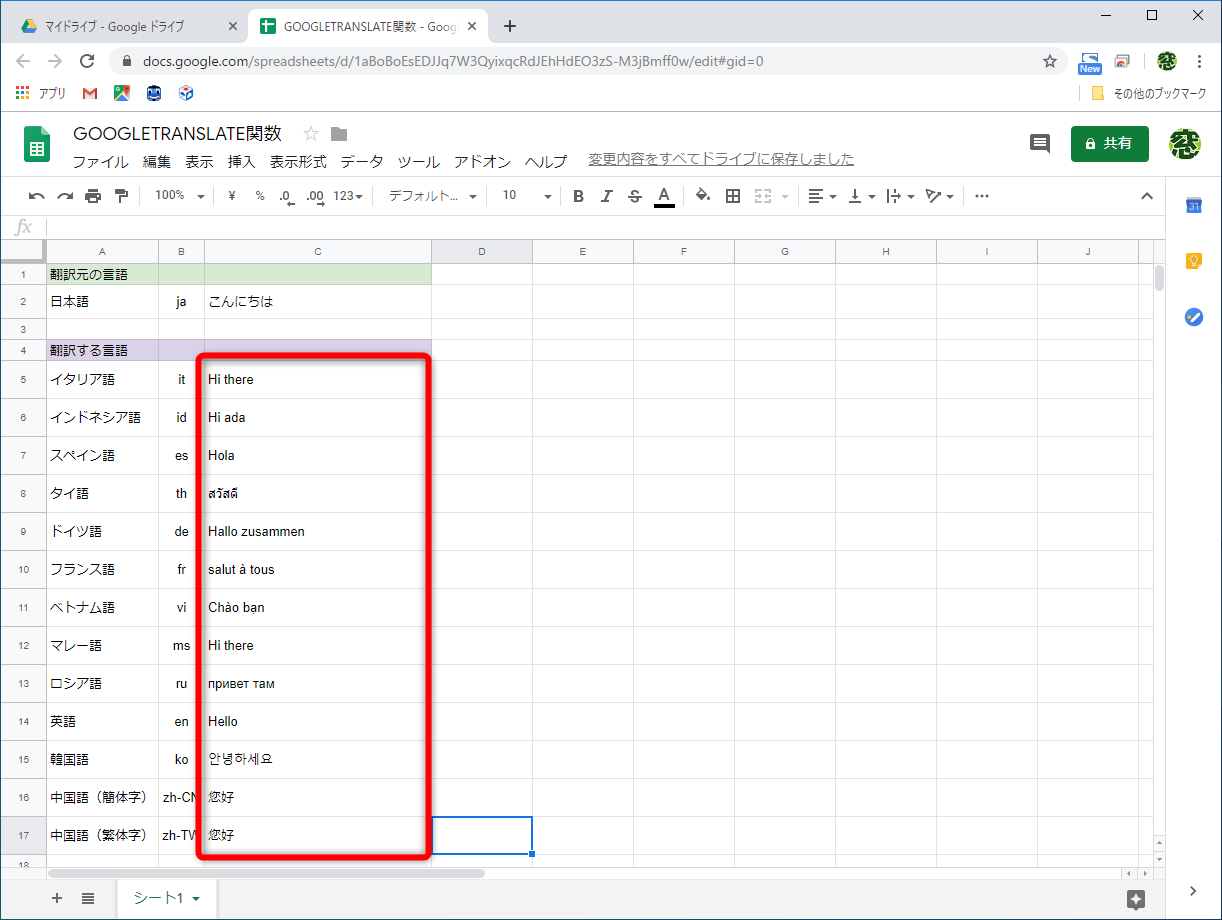
Task: Star the GOOGLETRANSLATE関数 document
Action: (311, 134)
